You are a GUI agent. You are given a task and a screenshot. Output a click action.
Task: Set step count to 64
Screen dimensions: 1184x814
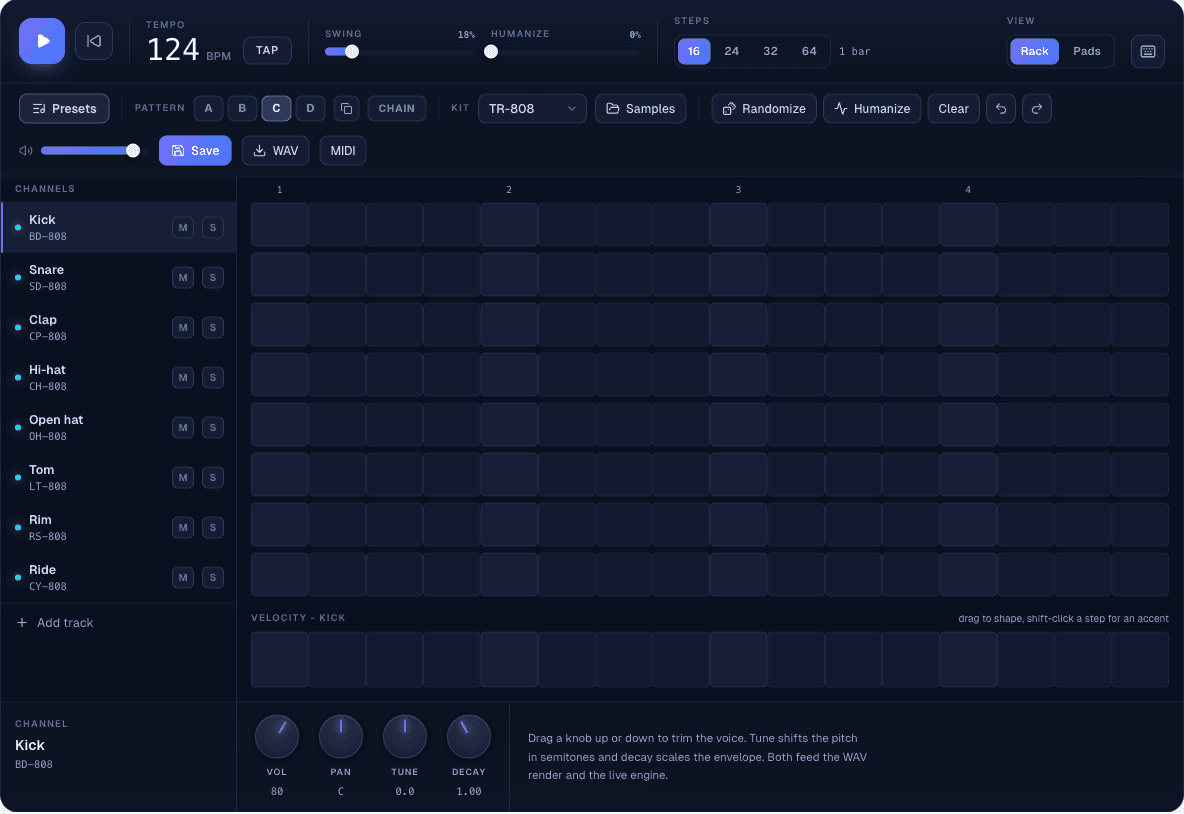click(x=809, y=51)
